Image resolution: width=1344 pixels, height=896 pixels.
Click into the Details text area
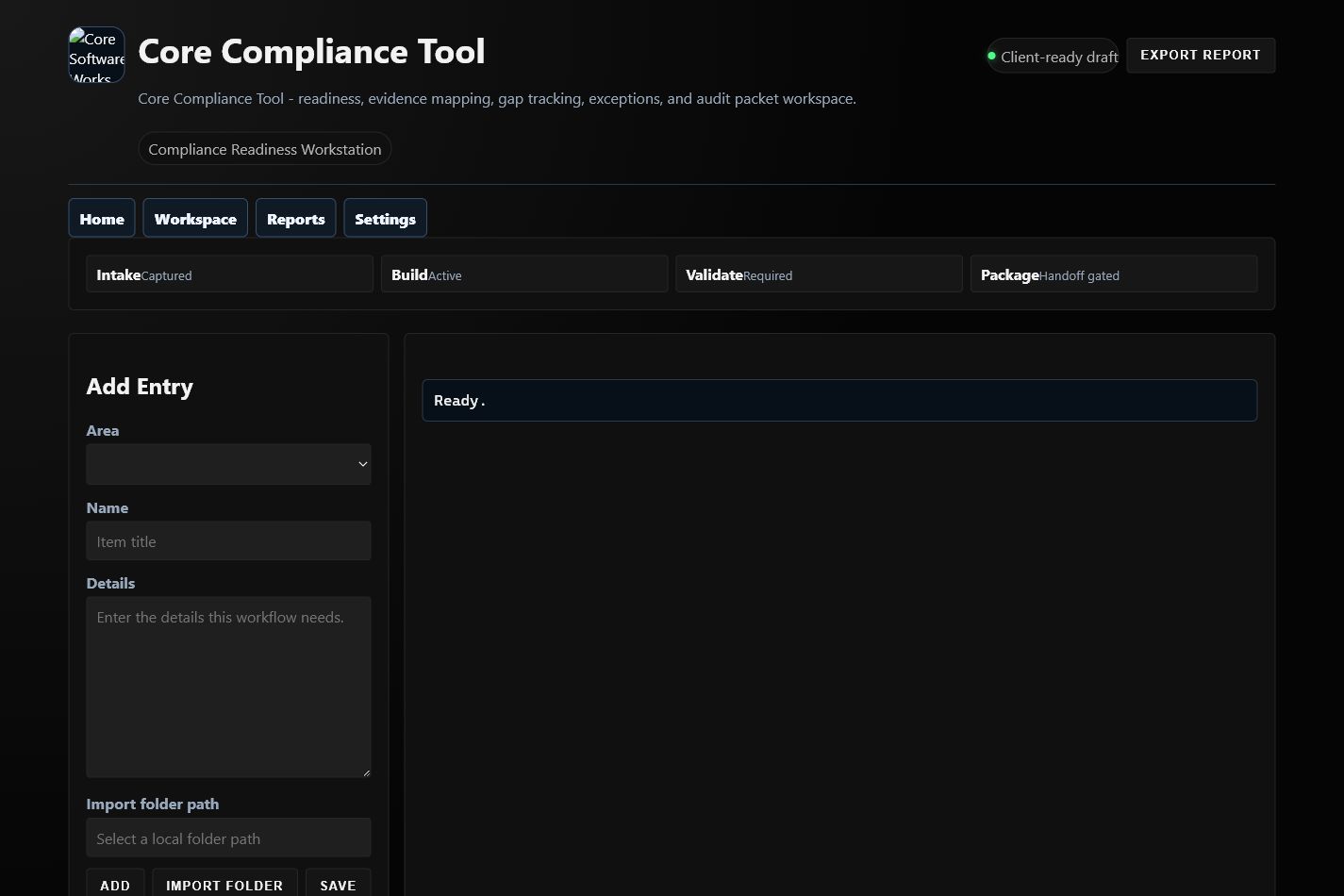228,687
